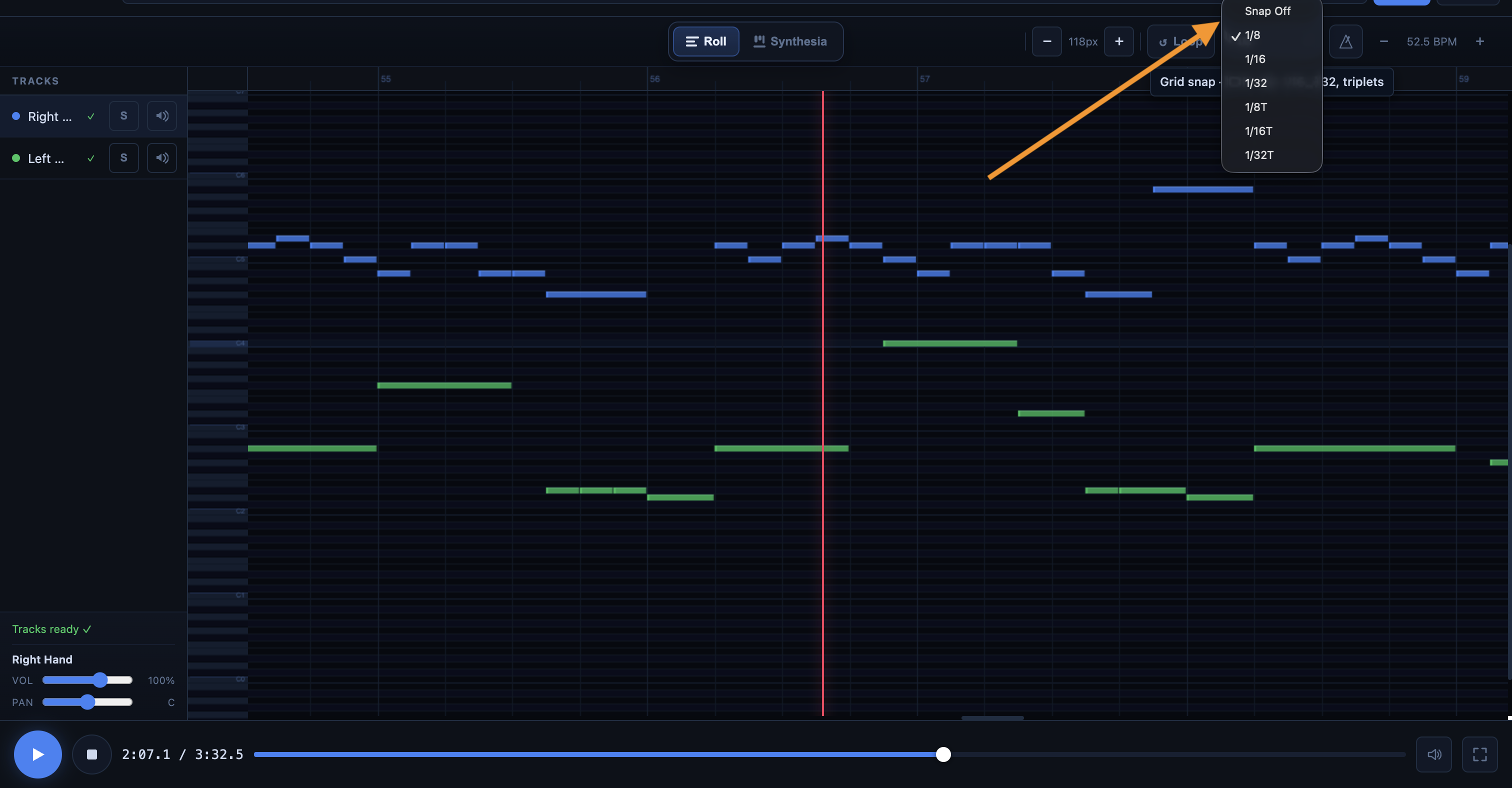
Task: Mute the Right Hand track speaker
Action: (162, 116)
